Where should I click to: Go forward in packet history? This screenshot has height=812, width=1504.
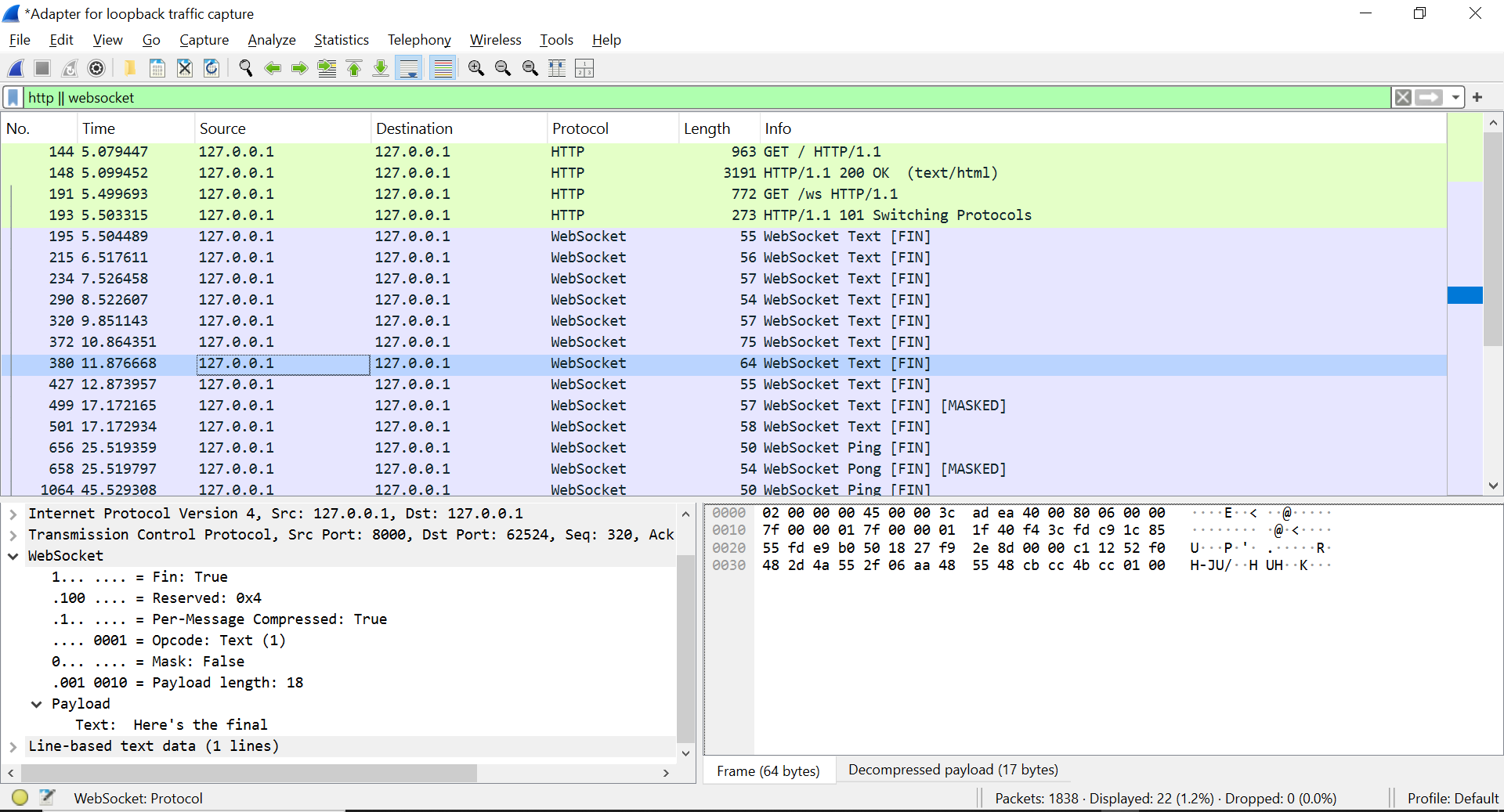(299, 69)
